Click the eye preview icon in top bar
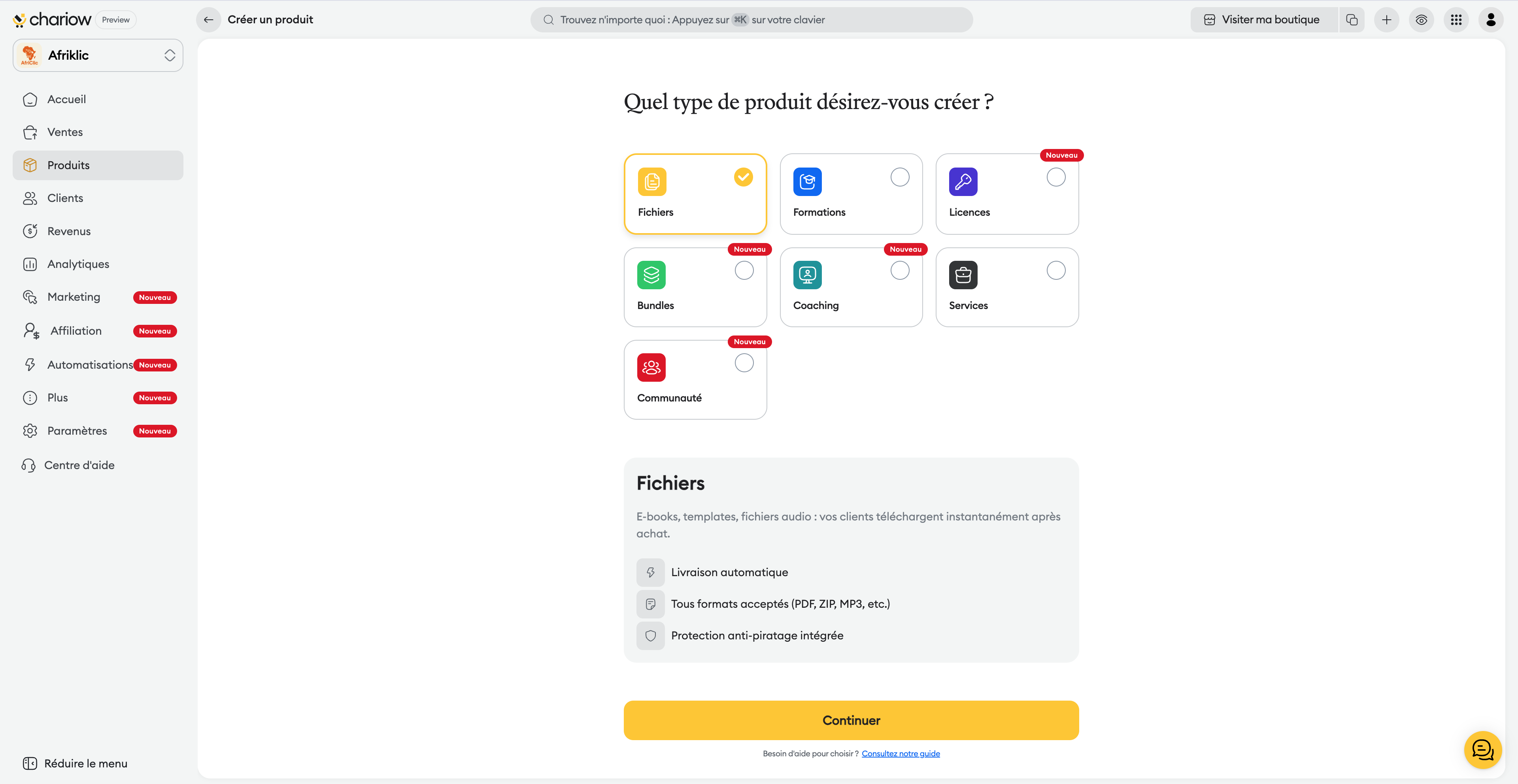This screenshot has height=784, width=1518. tap(1421, 19)
